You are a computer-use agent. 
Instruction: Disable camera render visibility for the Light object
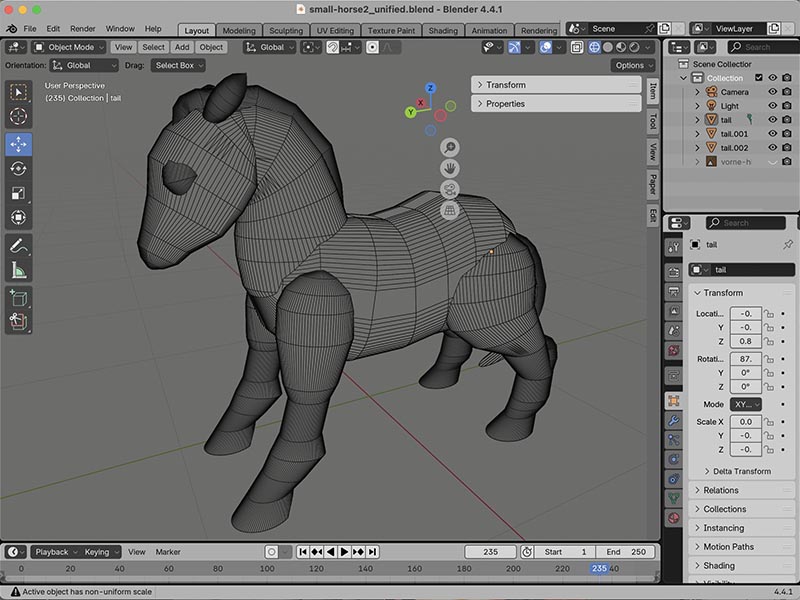click(x=787, y=105)
